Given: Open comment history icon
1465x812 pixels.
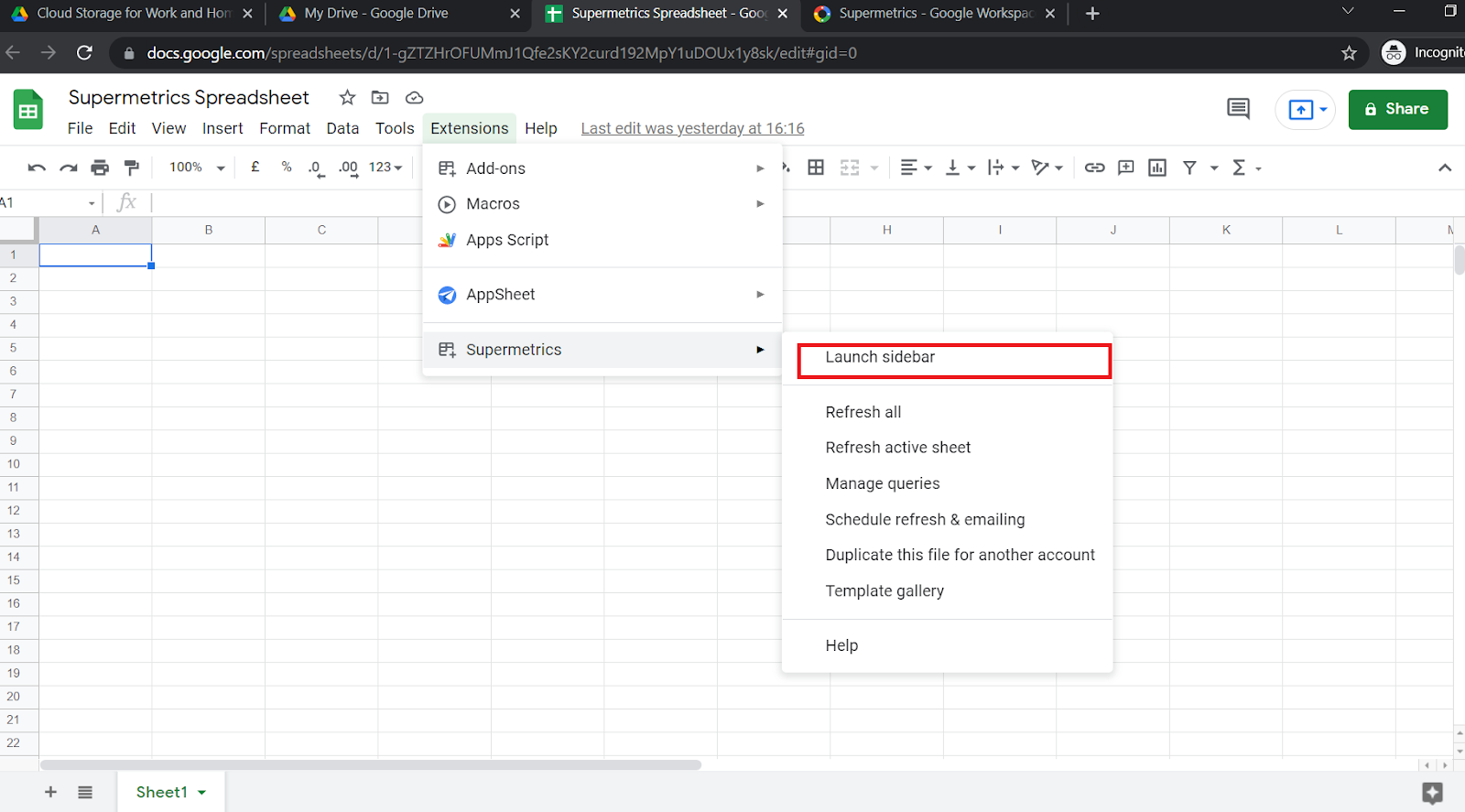Looking at the screenshot, I should (x=1238, y=109).
